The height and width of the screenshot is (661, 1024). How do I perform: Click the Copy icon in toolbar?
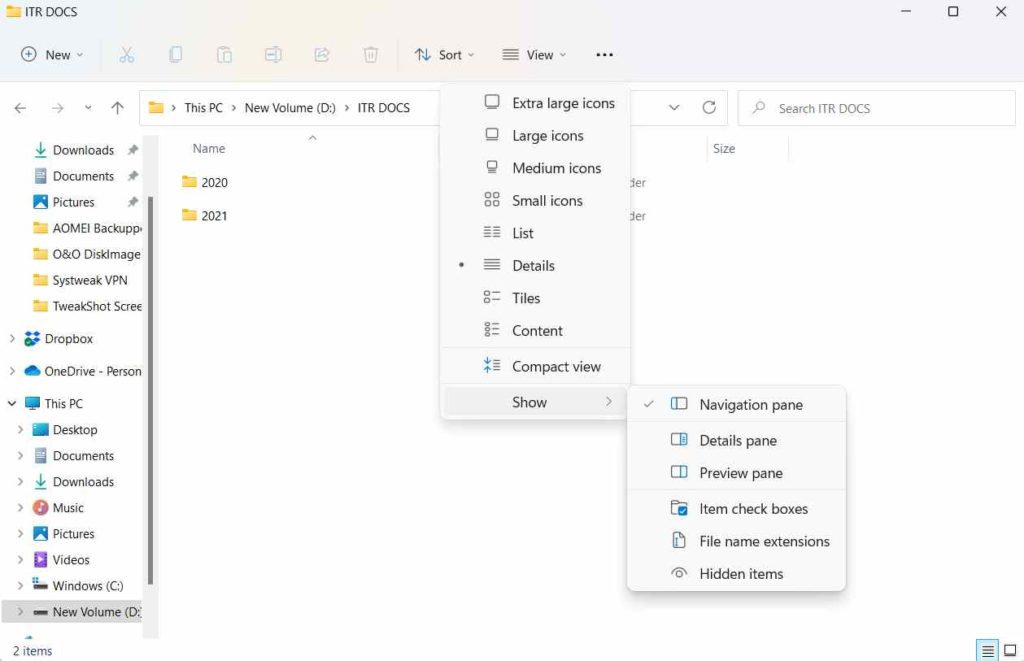[175, 55]
